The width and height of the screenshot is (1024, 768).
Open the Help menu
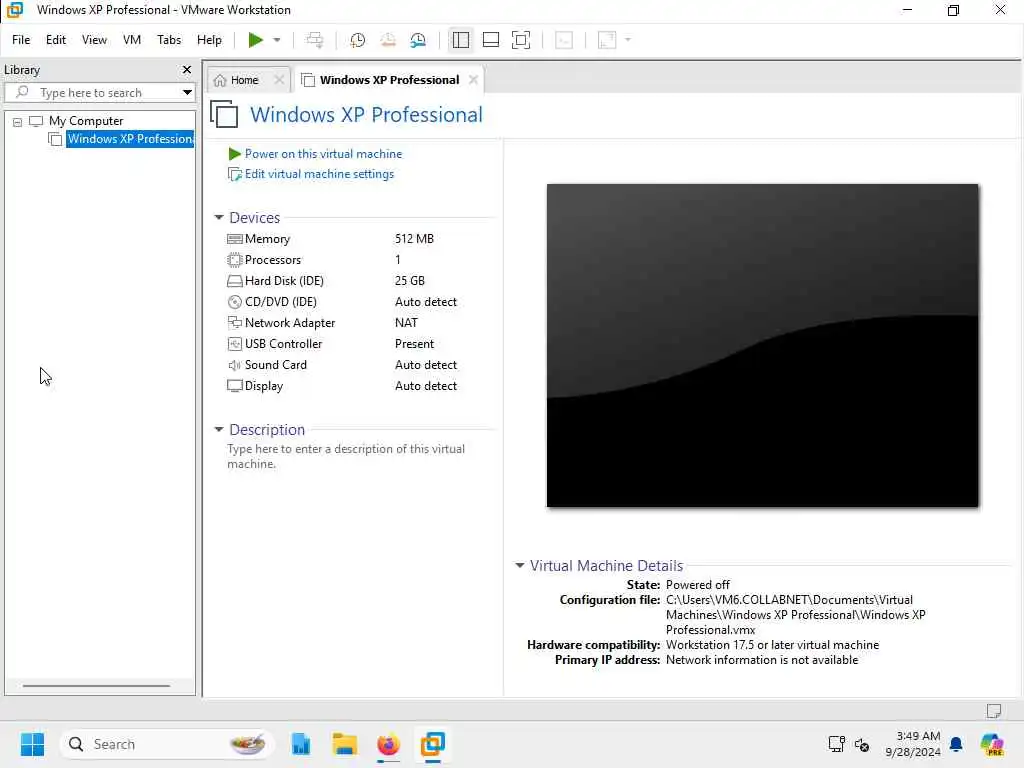pos(209,40)
